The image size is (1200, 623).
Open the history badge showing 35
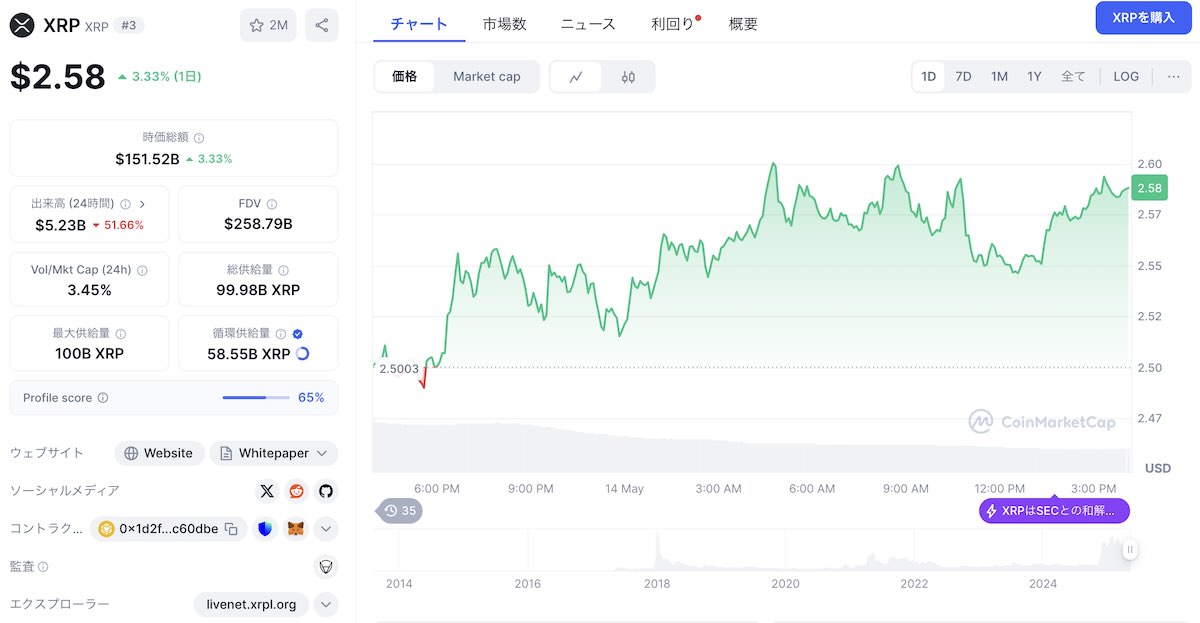[399, 511]
